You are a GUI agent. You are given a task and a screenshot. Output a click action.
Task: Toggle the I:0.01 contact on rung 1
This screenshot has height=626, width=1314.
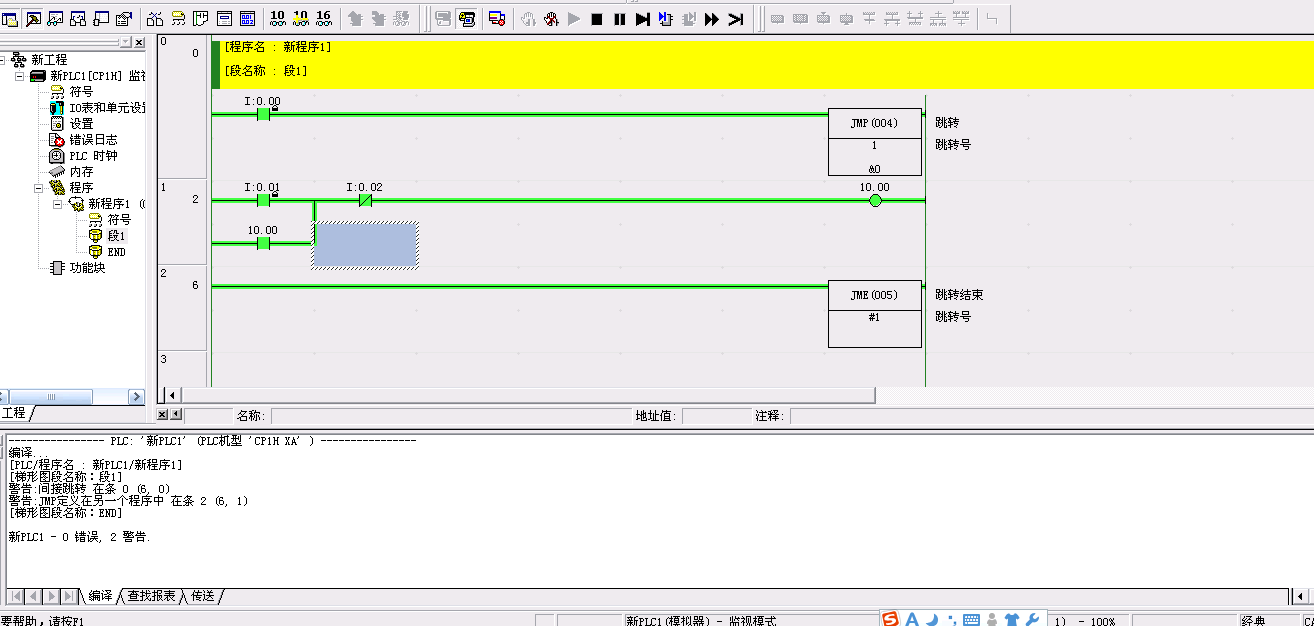263,200
